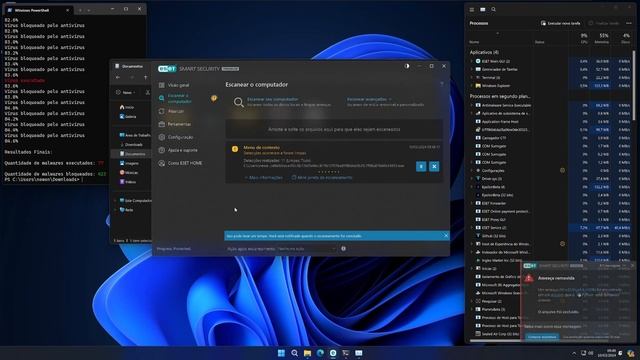This screenshot has height=360, width=640.
Task: Open Task Manager more options ellipsis
Action: [x=629, y=23]
